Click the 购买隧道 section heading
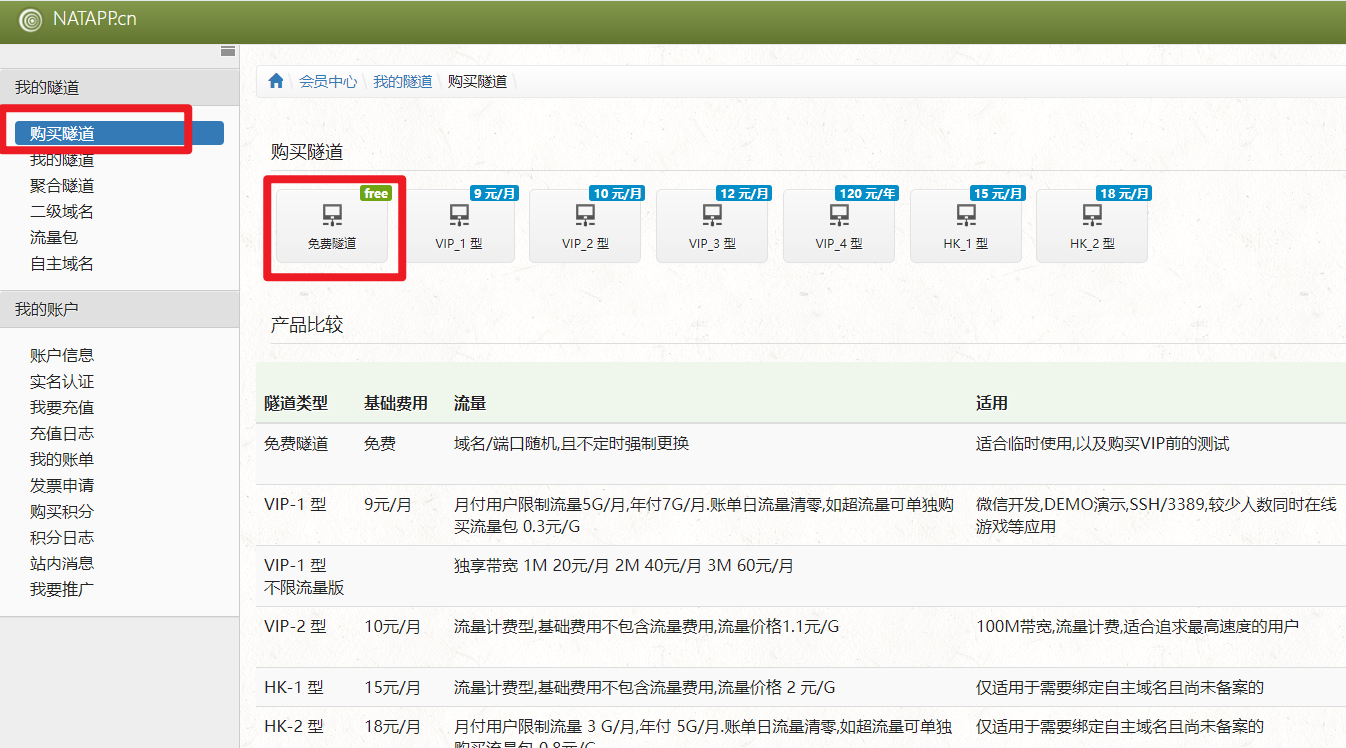The image size is (1346, 748). [x=307, y=152]
